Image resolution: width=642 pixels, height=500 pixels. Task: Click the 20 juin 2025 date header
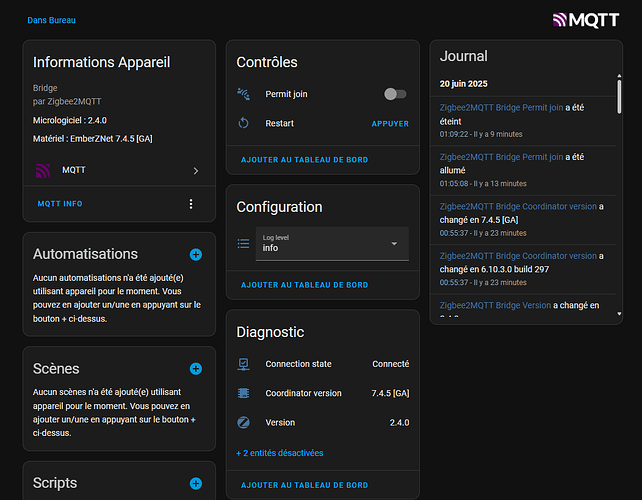(463, 84)
